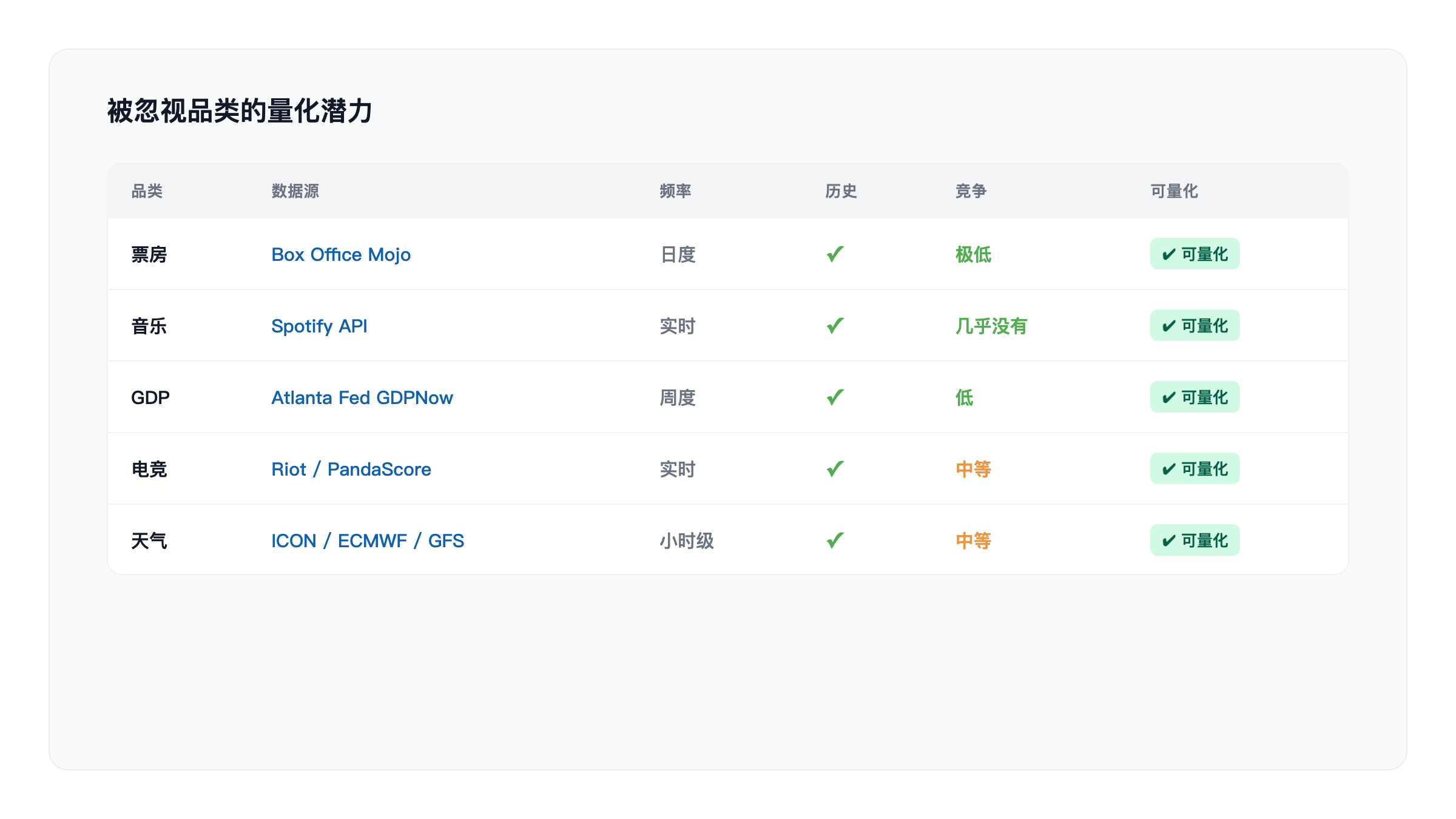Open the Atlanta Fed GDPNow link
Image resolution: width=1456 pixels, height=819 pixels.
pos(362,397)
